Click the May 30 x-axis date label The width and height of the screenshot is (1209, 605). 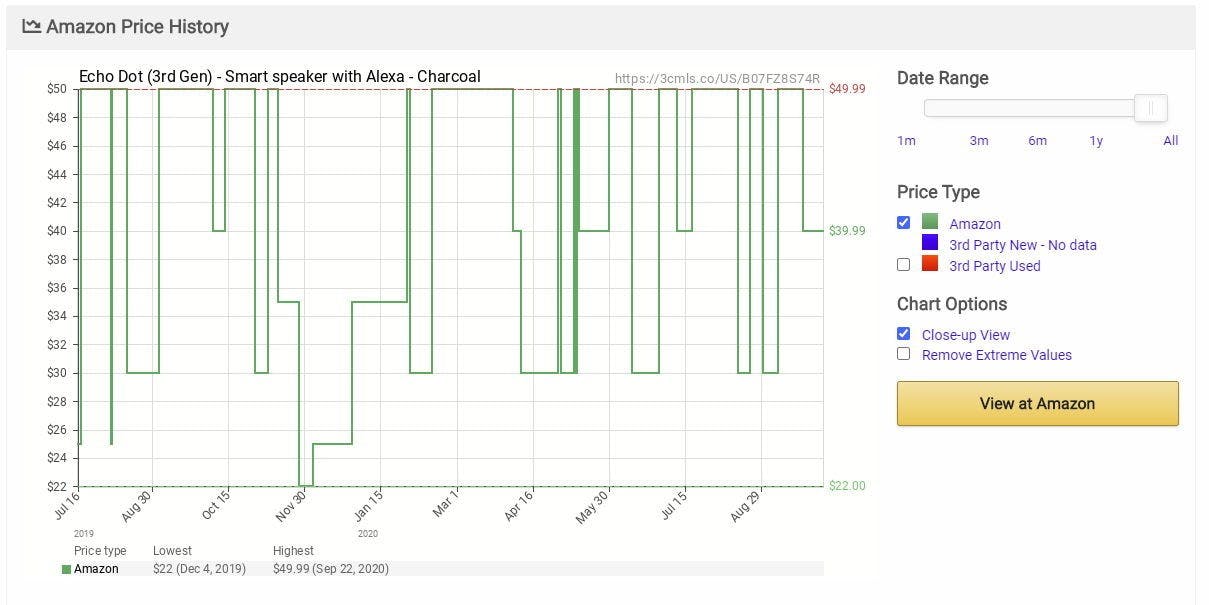(x=593, y=507)
